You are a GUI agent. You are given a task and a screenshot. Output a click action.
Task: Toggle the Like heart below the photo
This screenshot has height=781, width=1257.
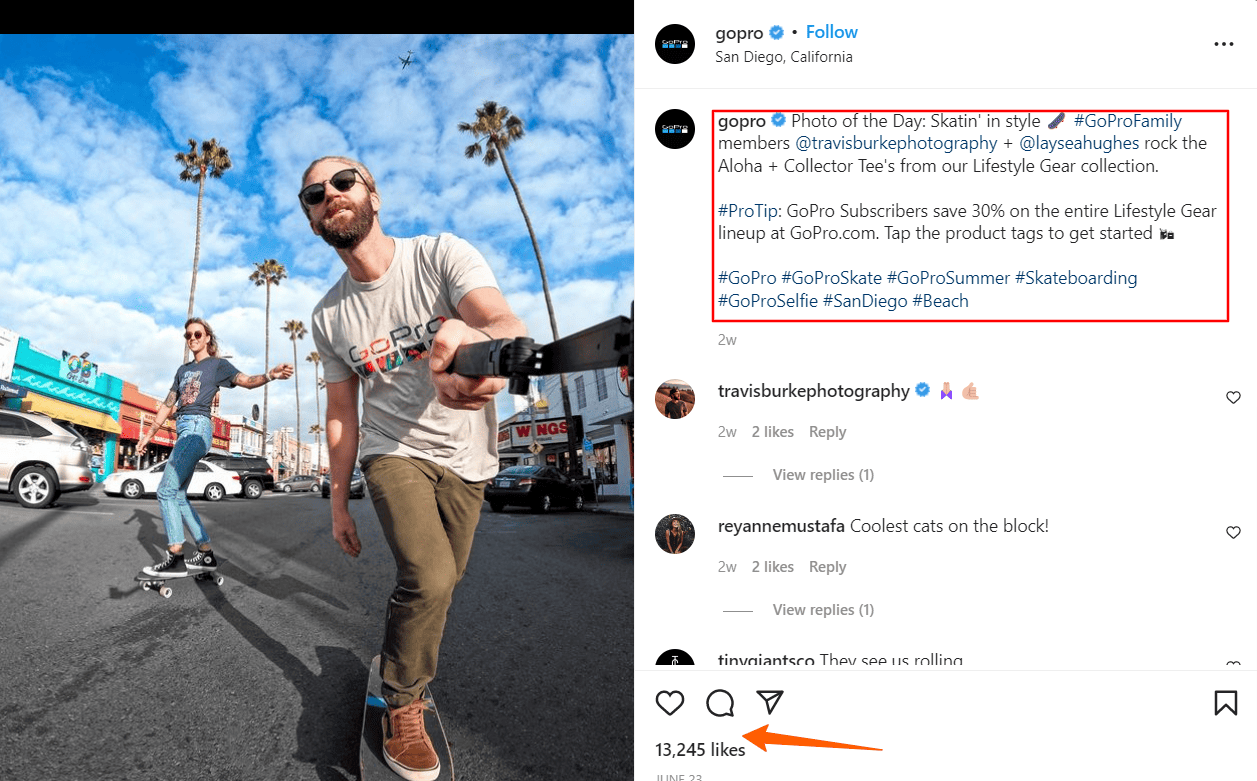pos(670,703)
